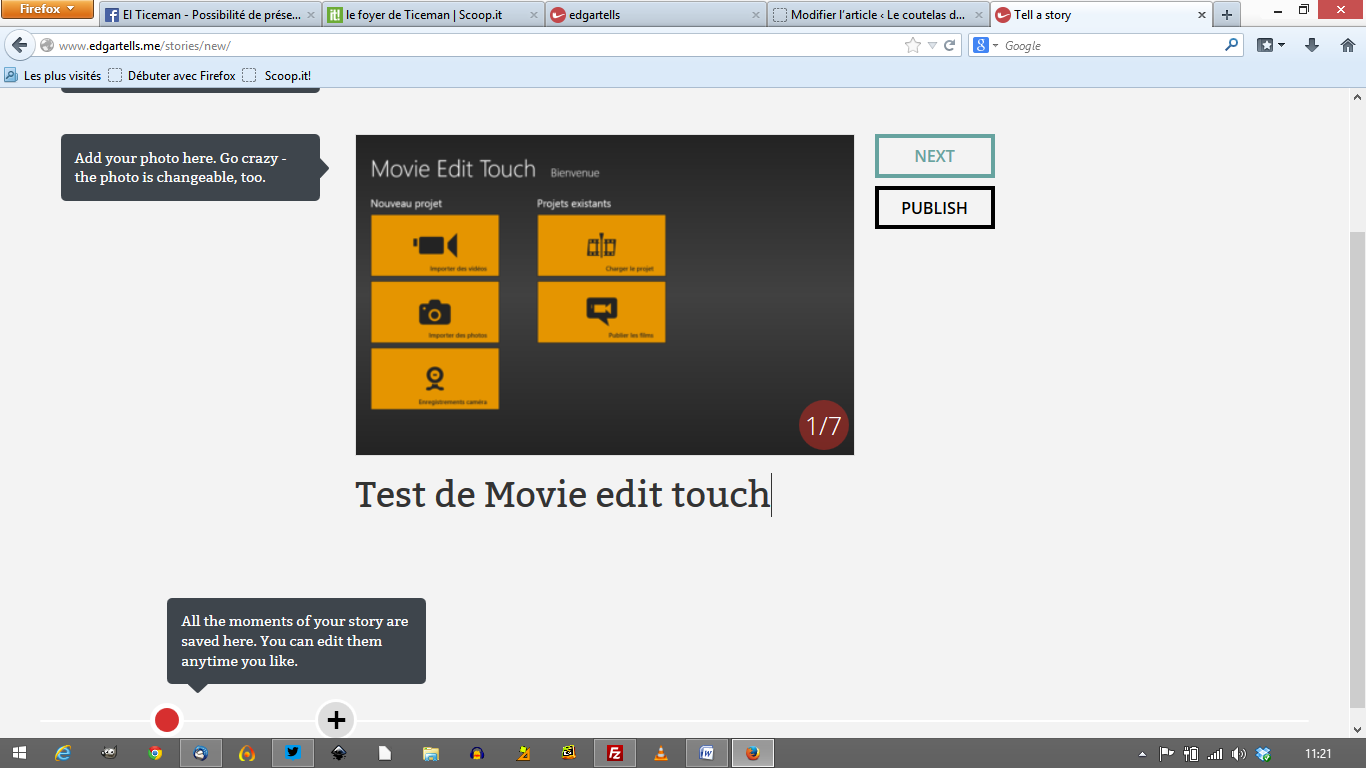Click the PUBLISH button
Viewport: 1366px width, 768px height.
pos(934,208)
